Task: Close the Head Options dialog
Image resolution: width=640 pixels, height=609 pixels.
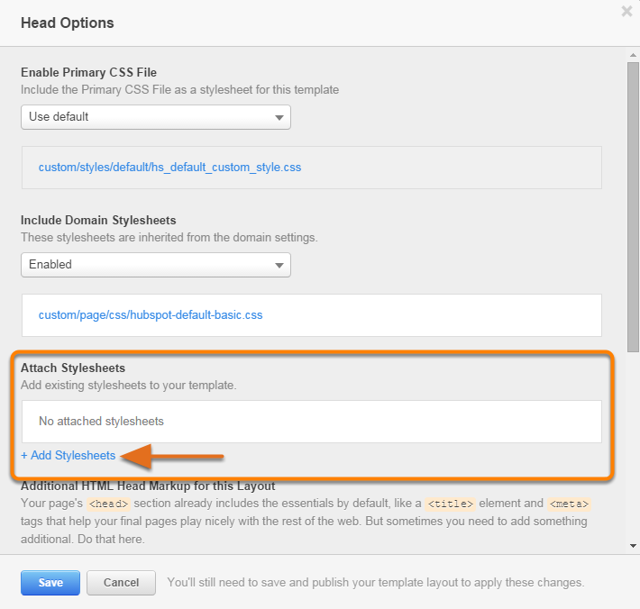Action: (x=627, y=11)
